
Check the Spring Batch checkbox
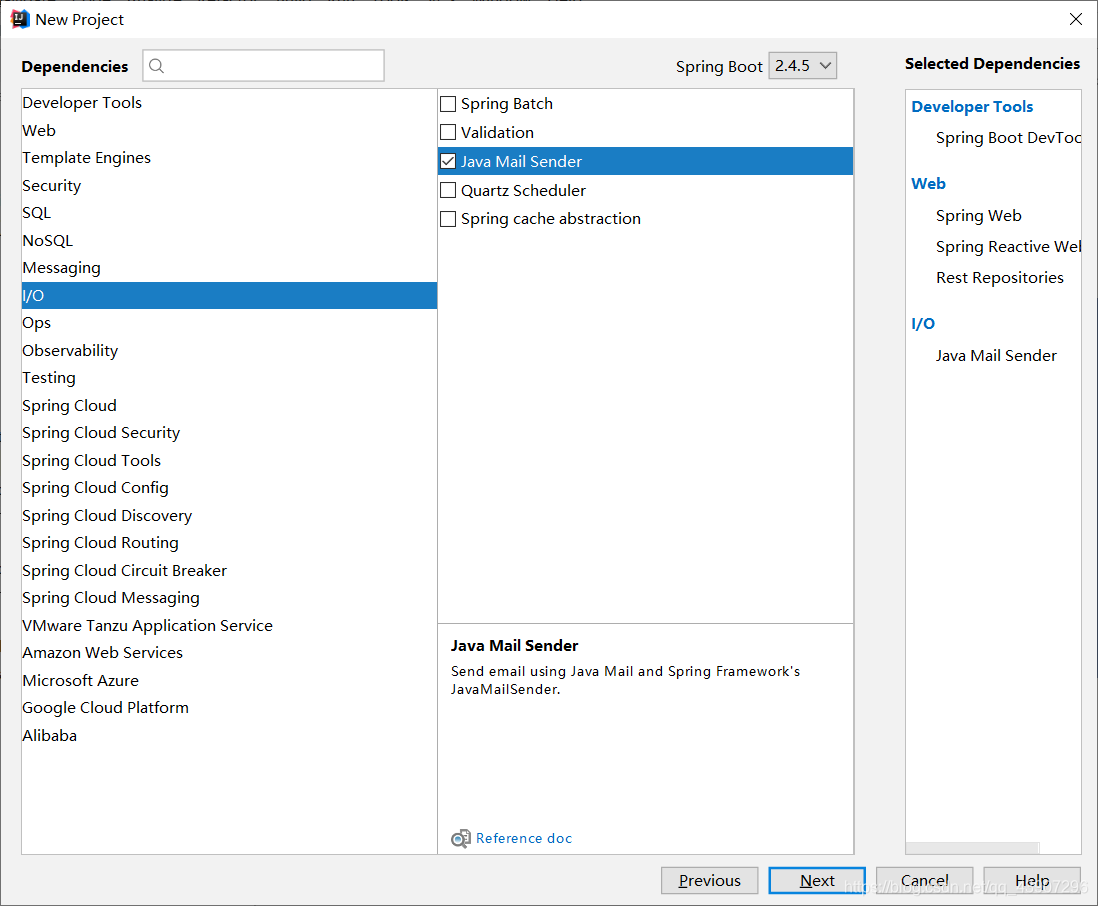[448, 104]
